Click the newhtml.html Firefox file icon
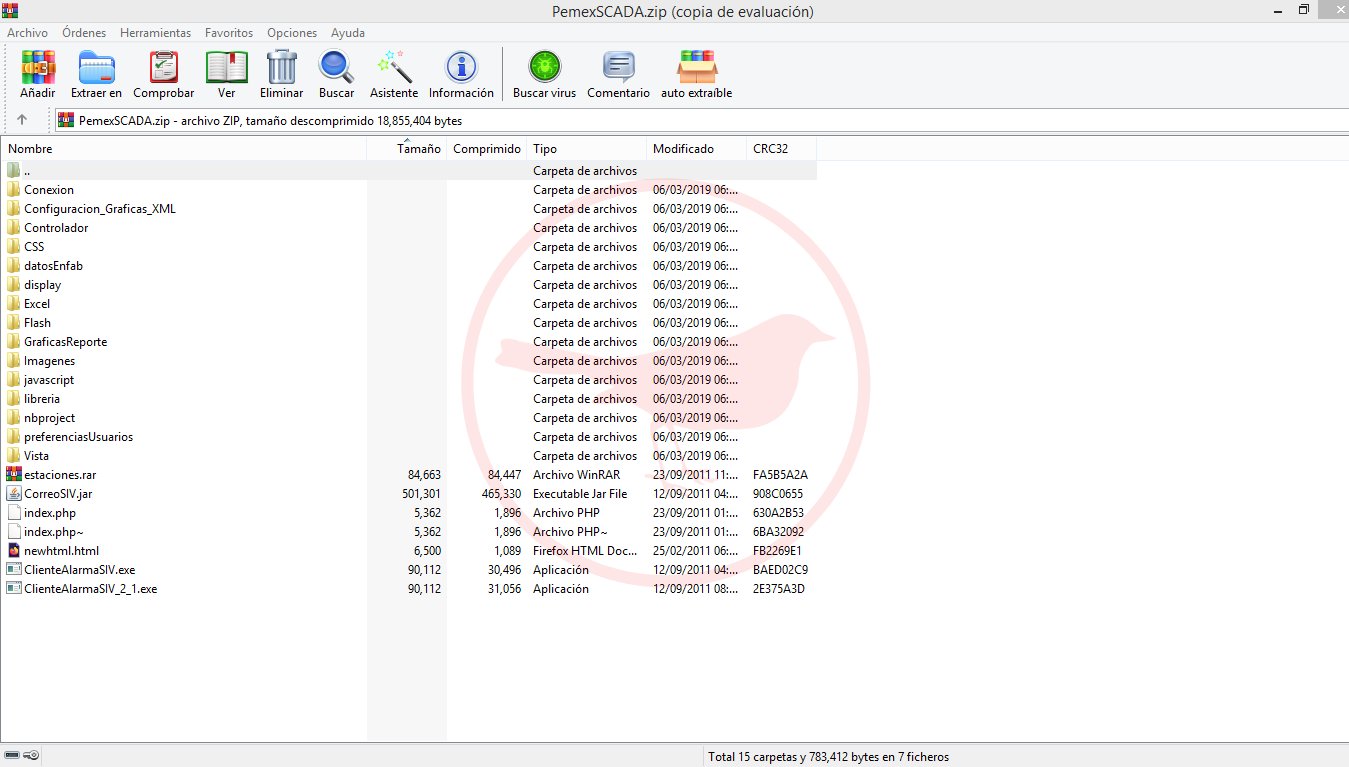 tap(13, 550)
